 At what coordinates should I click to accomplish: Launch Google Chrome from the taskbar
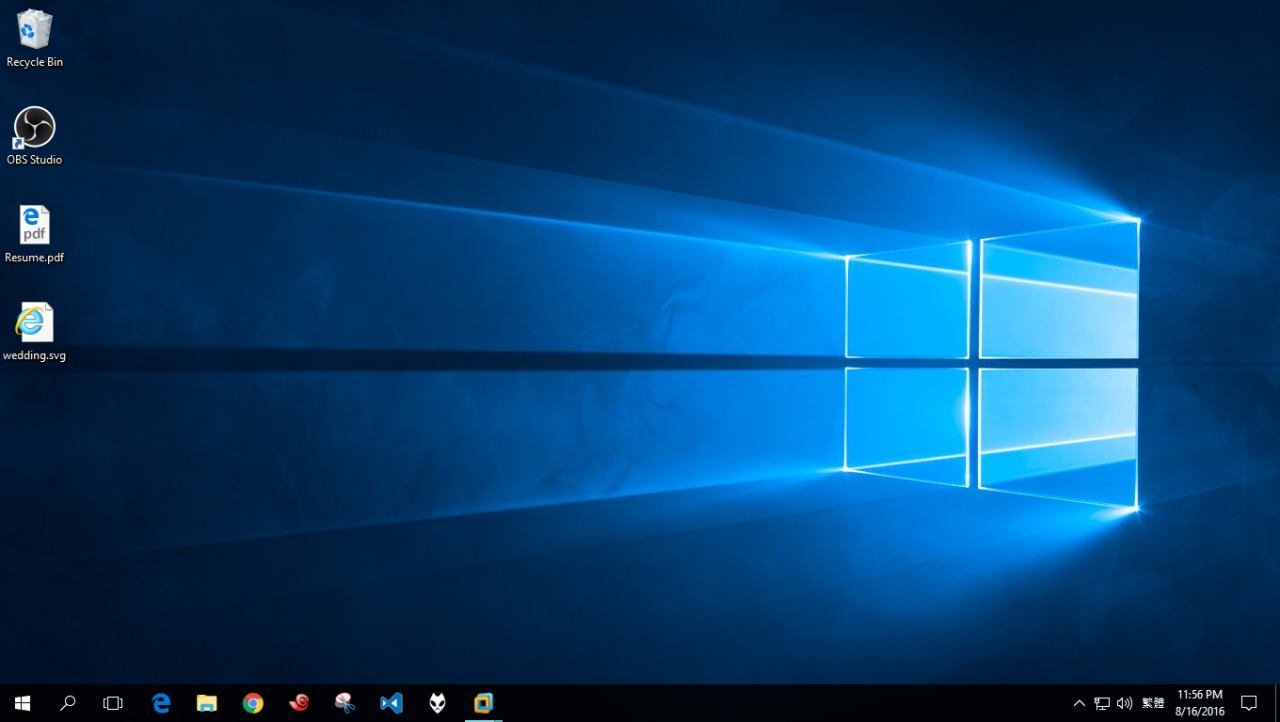253,703
